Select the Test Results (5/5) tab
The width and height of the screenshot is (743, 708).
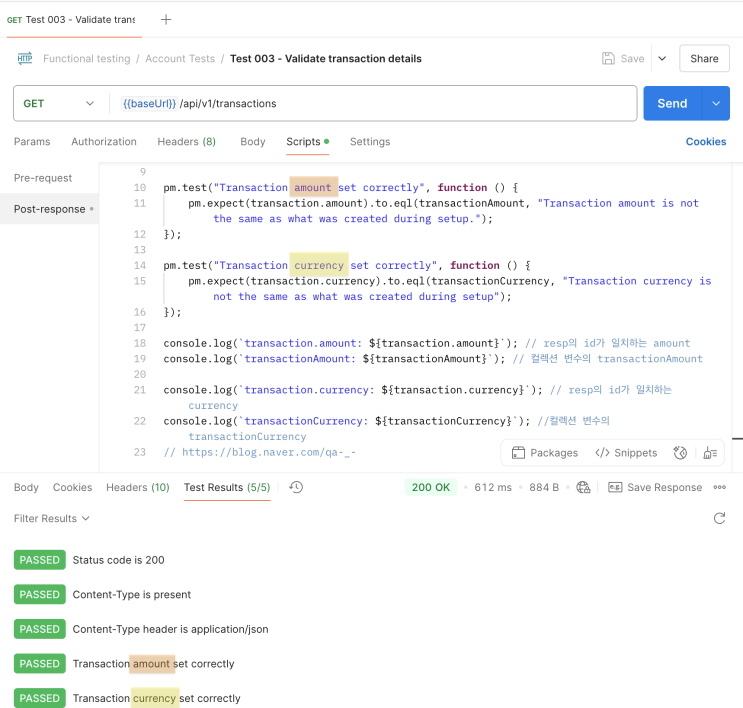click(x=227, y=487)
